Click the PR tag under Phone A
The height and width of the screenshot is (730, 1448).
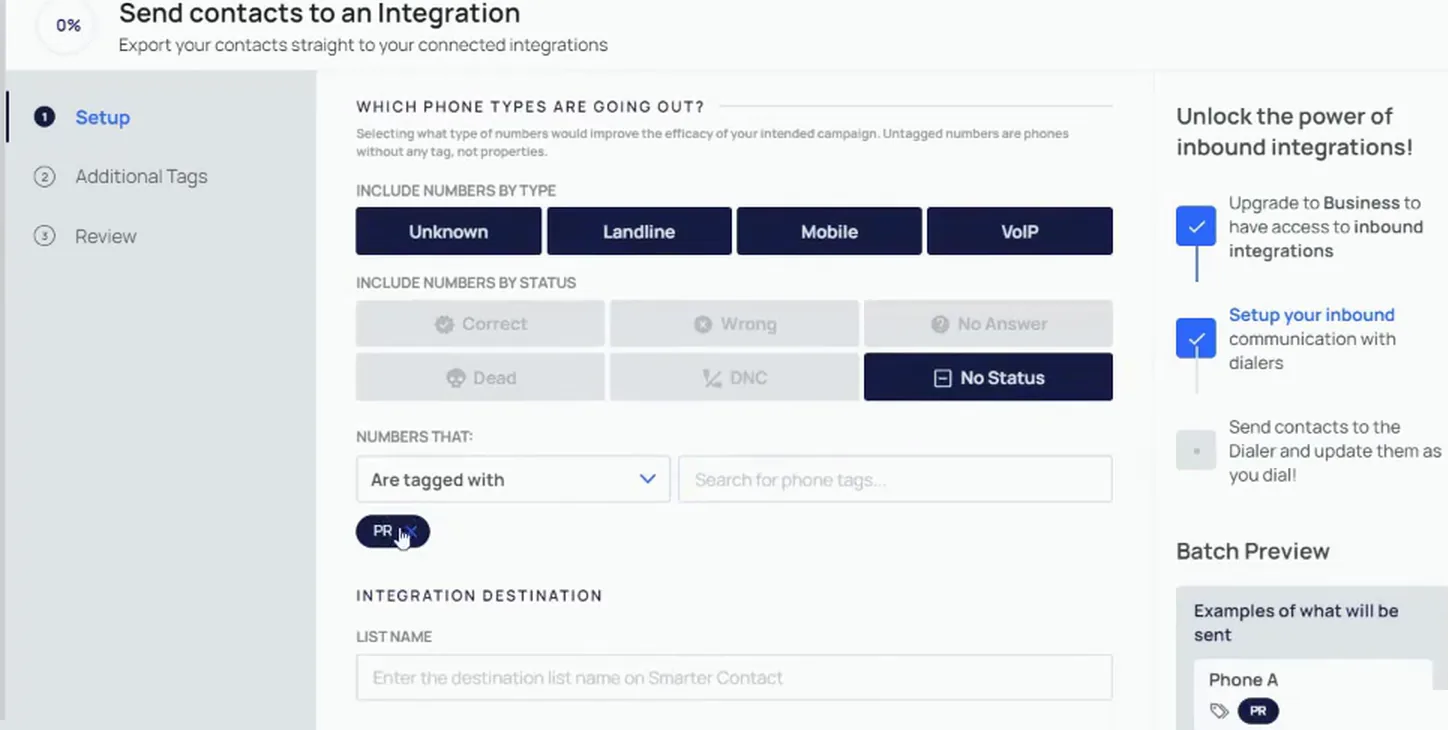click(1258, 711)
